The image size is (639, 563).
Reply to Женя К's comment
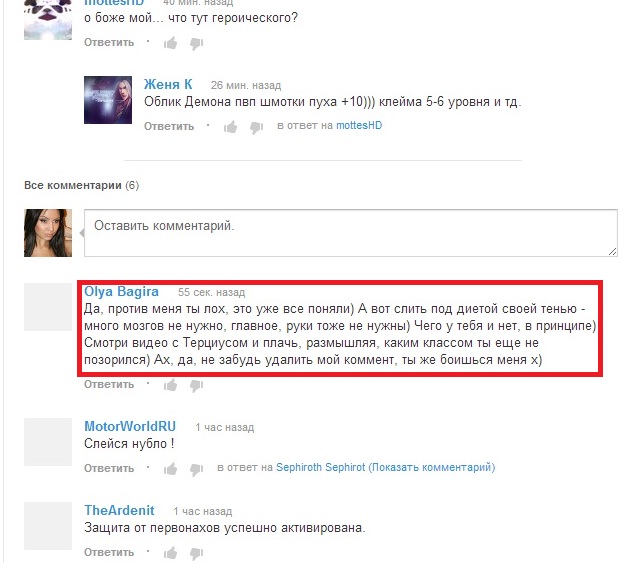click(x=169, y=126)
